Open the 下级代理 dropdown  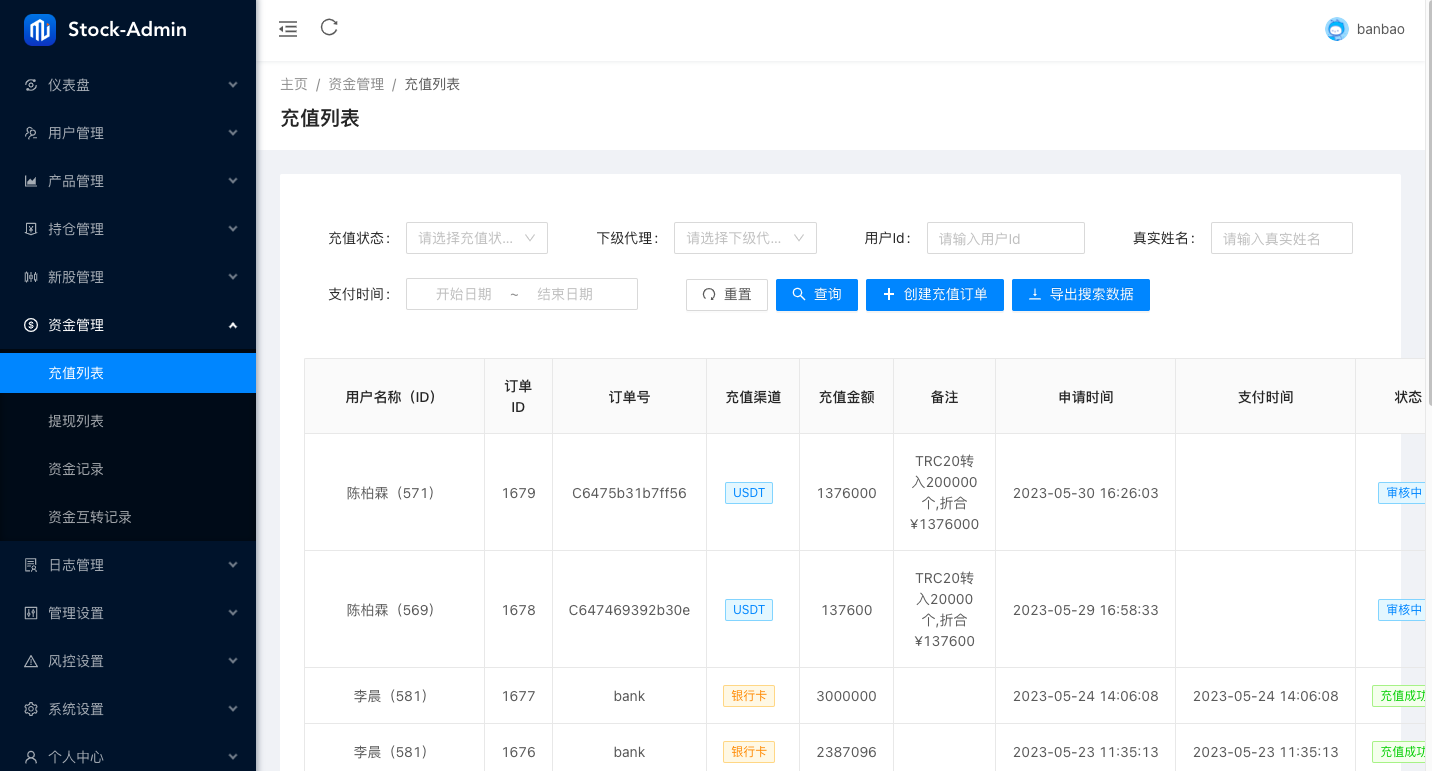tap(745, 238)
